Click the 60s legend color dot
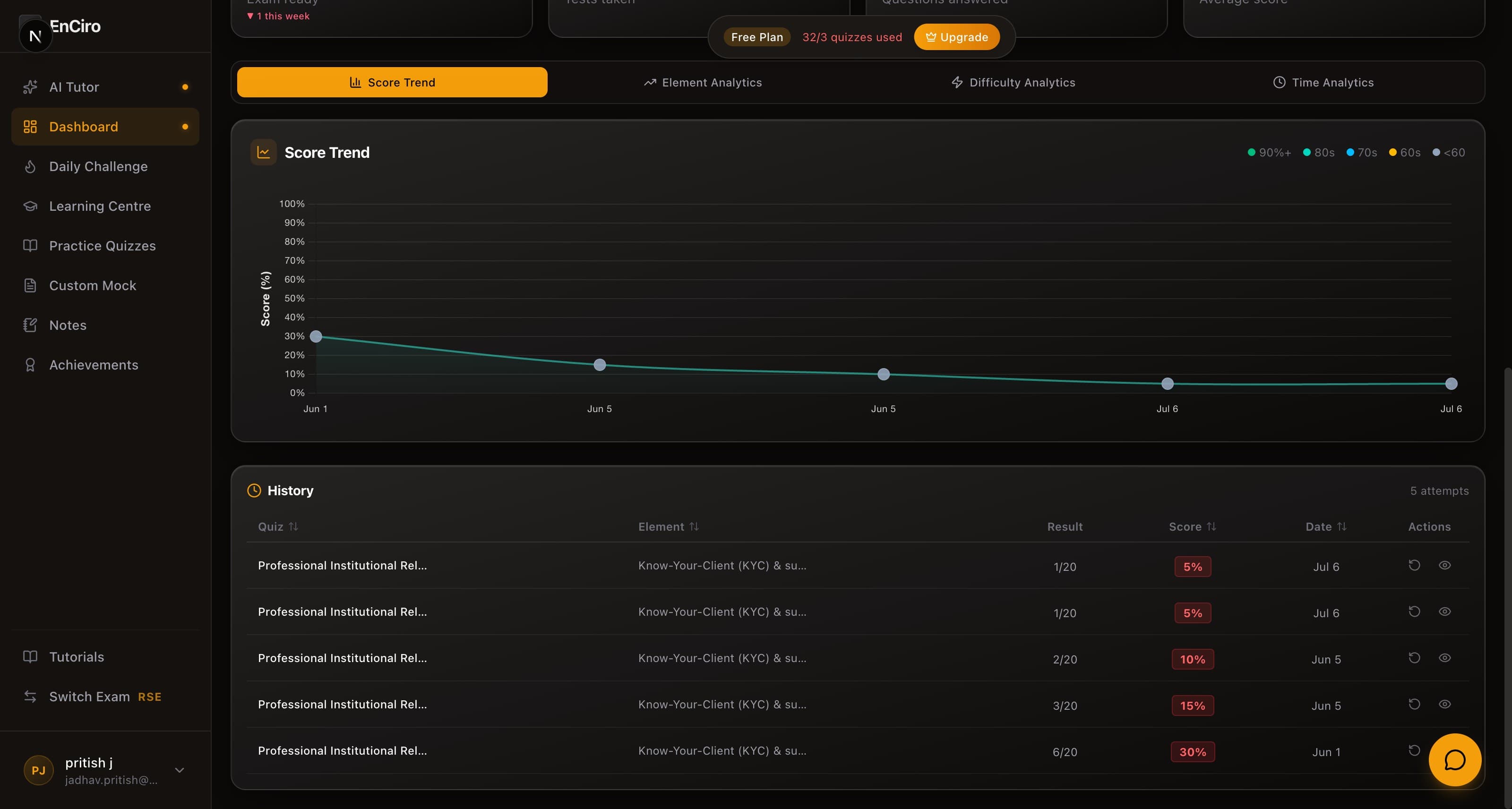Image resolution: width=1512 pixels, height=809 pixels. pyautogui.click(x=1392, y=153)
